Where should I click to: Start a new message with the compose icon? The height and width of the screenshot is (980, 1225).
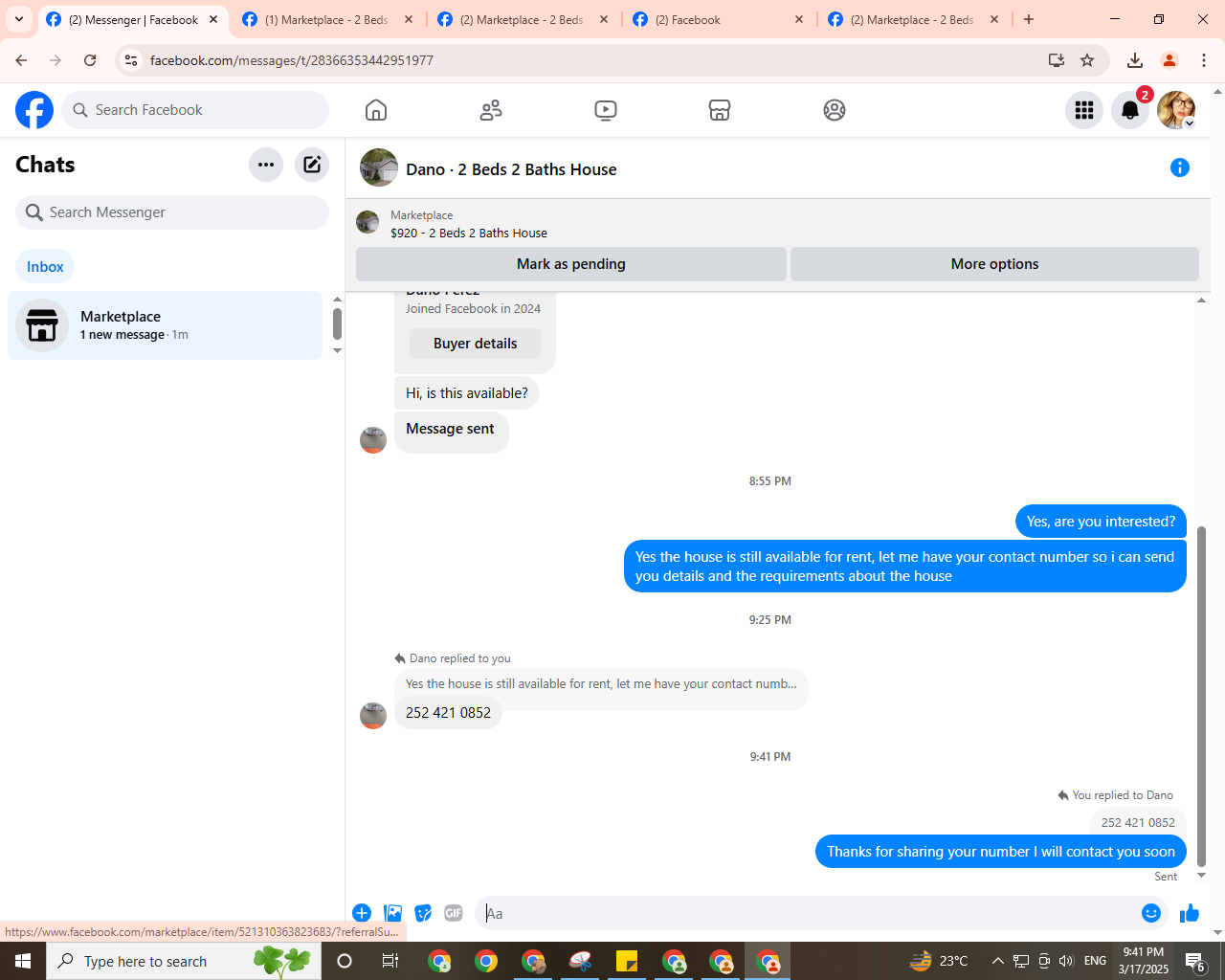point(312,165)
